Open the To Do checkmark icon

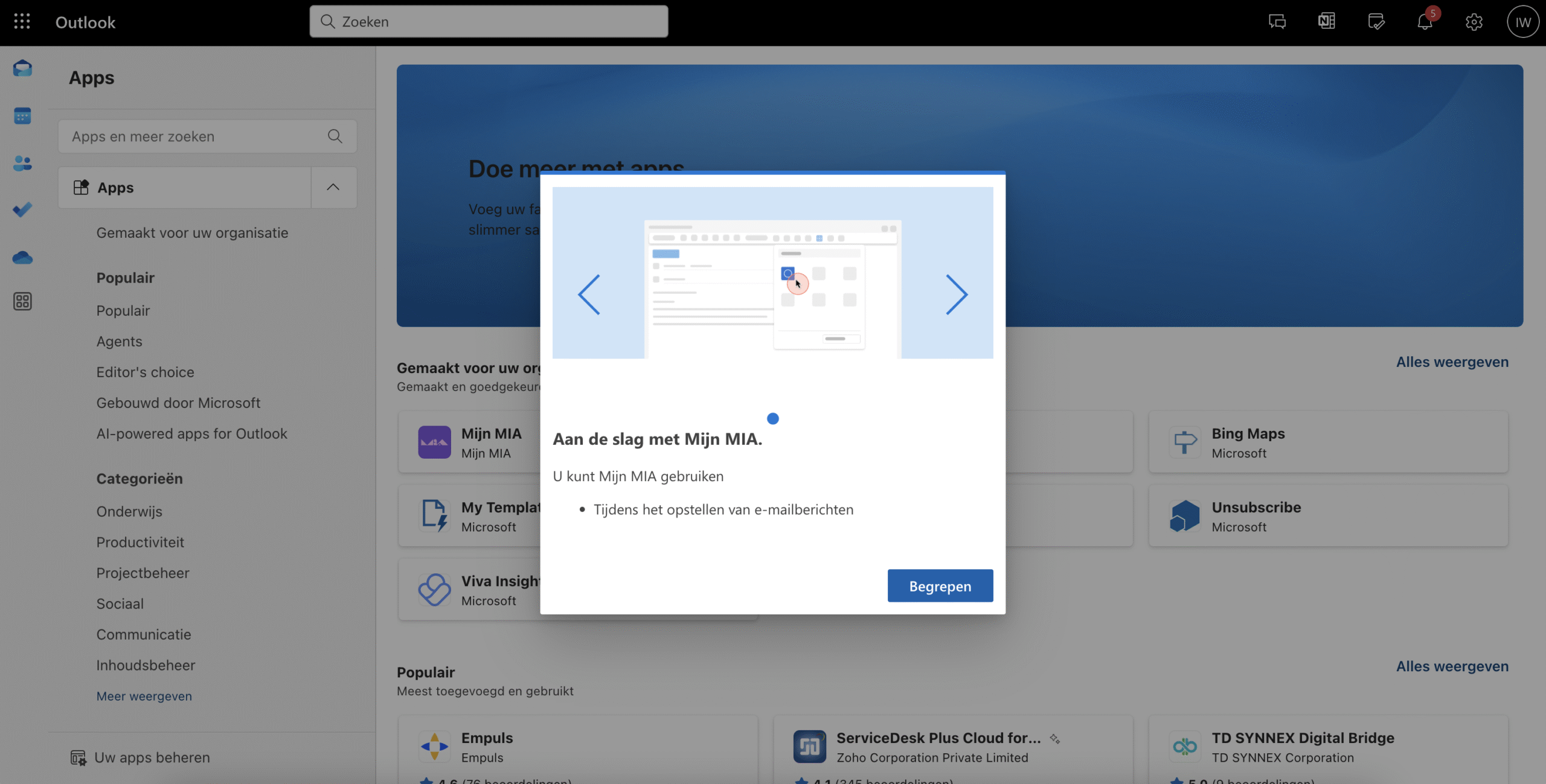tap(22, 210)
